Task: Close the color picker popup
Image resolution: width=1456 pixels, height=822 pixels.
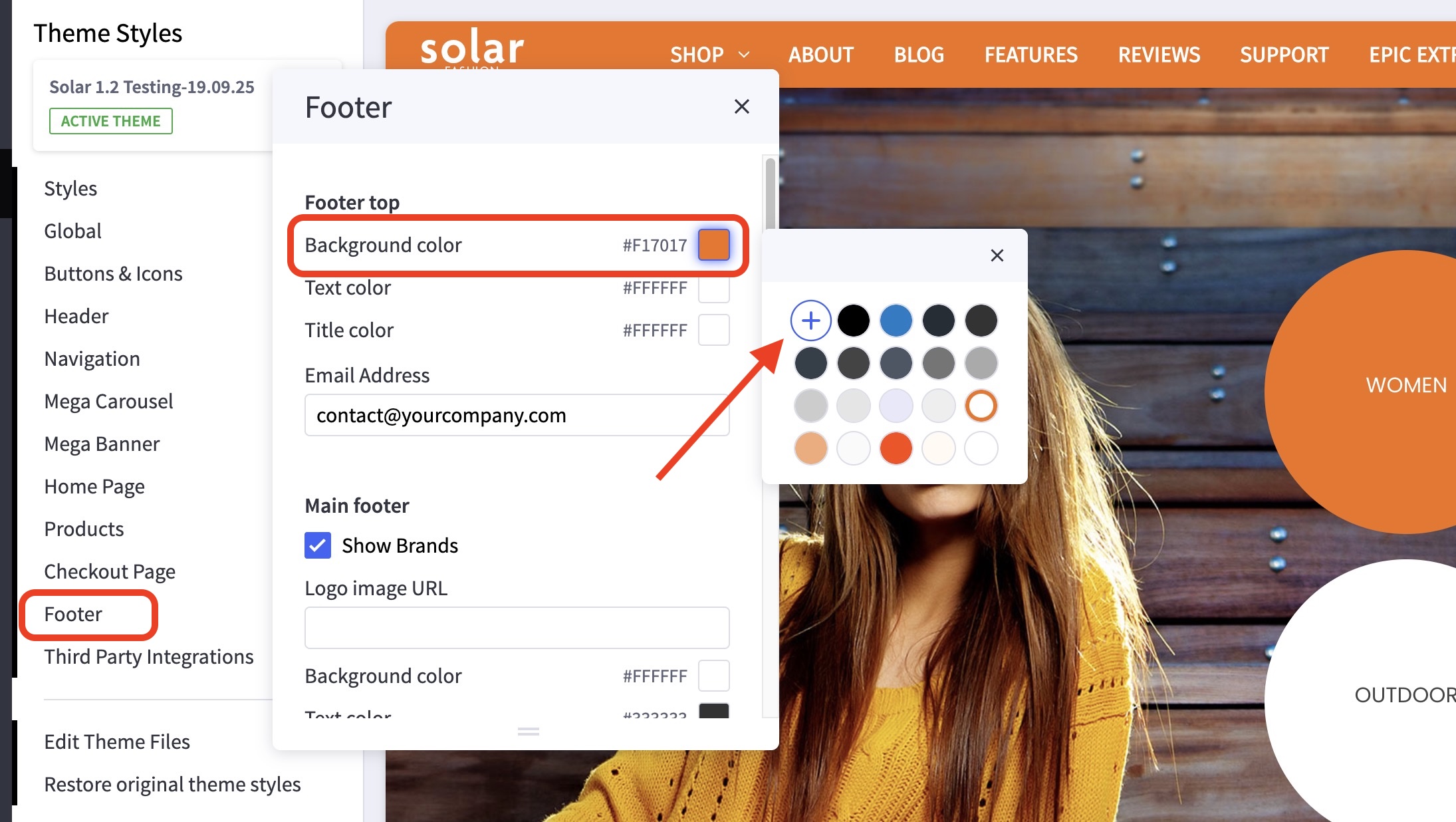Action: point(997,255)
